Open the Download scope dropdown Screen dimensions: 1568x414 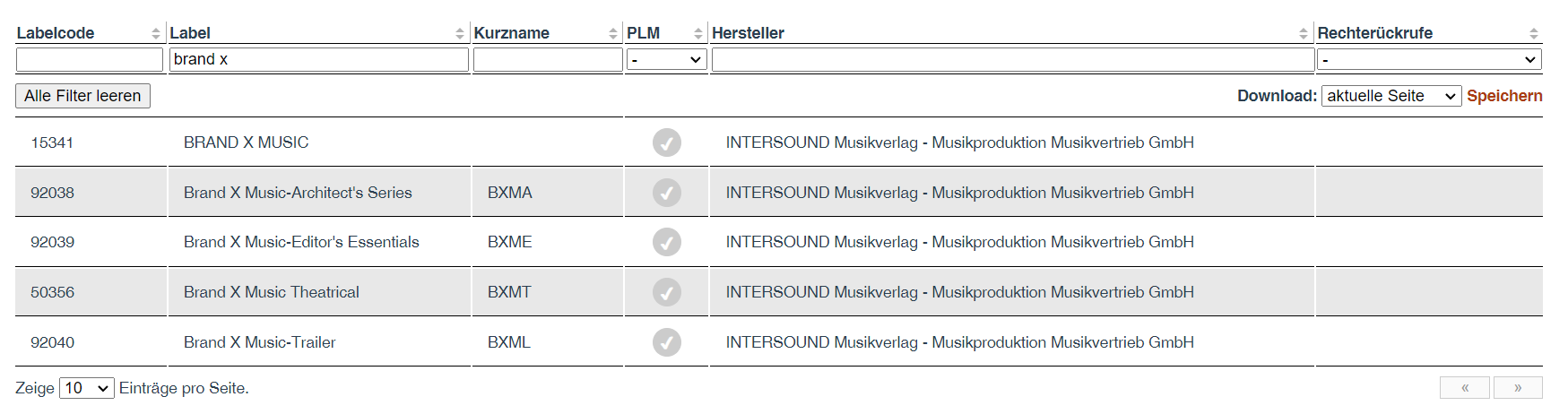(1391, 96)
